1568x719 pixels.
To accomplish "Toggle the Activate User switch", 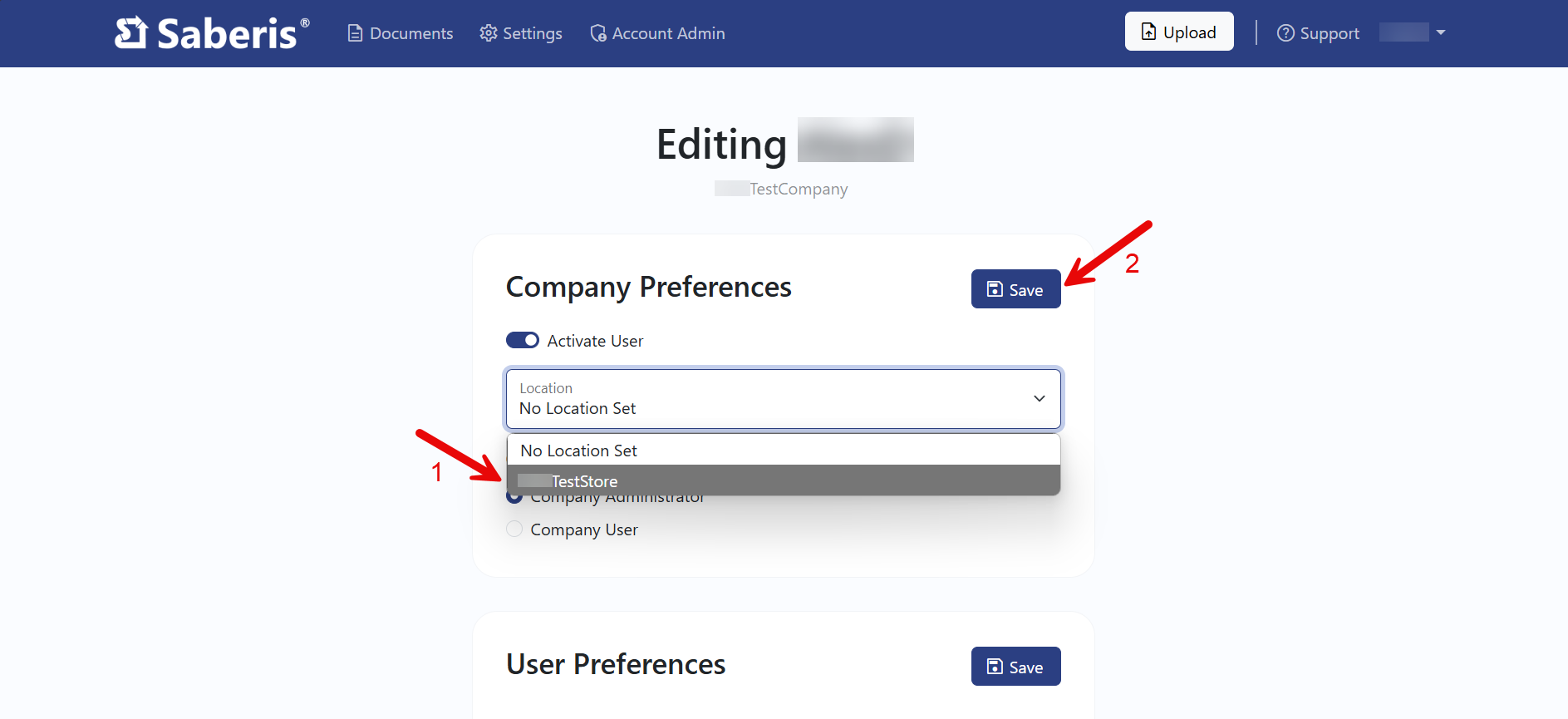I will coord(523,341).
